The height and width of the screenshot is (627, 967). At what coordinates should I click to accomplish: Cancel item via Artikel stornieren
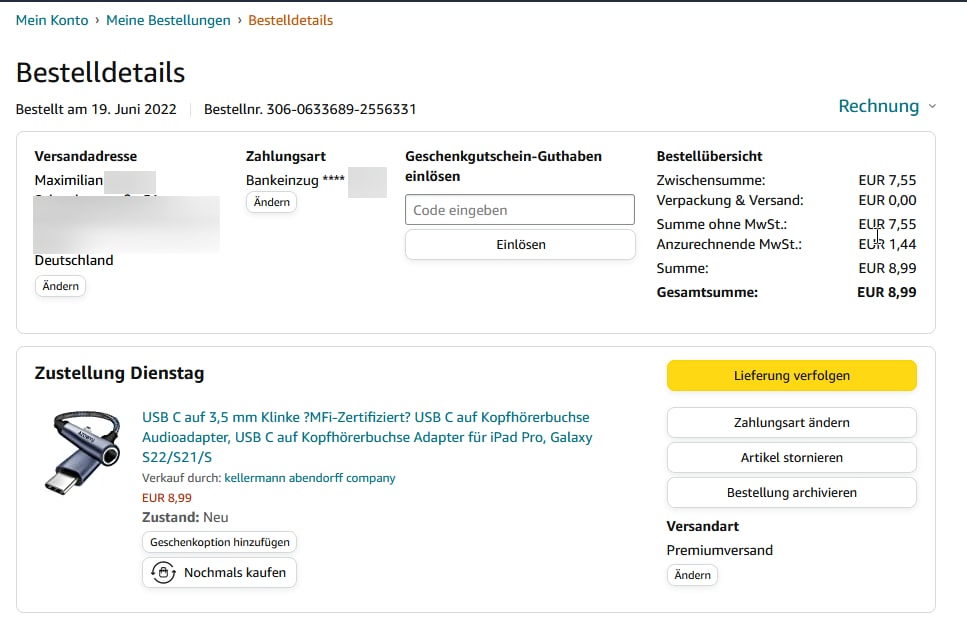click(791, 457)
